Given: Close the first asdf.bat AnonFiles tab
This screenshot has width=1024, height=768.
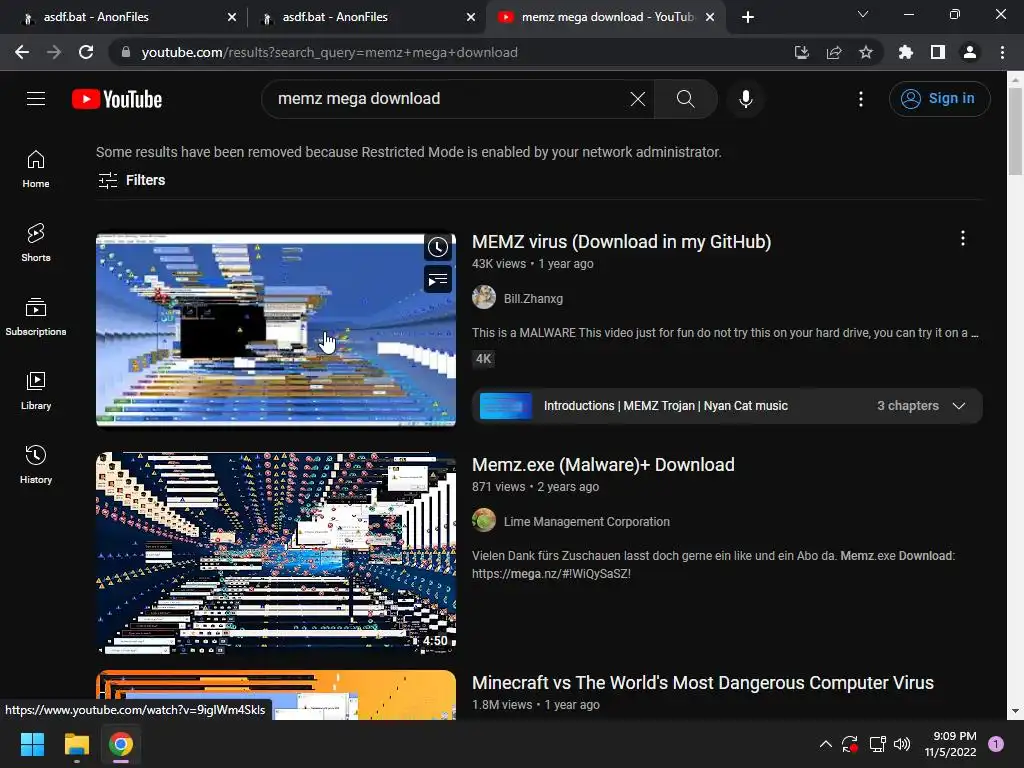Looking at the screenshot, I should [x=232, y=17].
